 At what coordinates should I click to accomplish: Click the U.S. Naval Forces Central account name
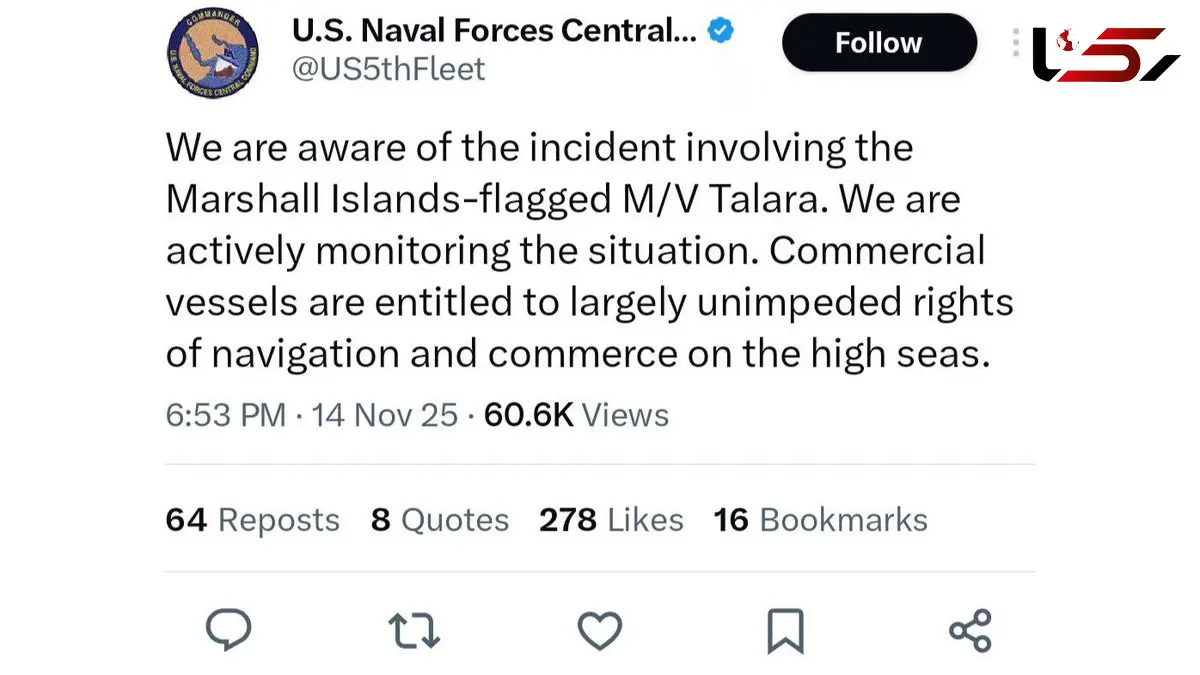tap(493, 31)
